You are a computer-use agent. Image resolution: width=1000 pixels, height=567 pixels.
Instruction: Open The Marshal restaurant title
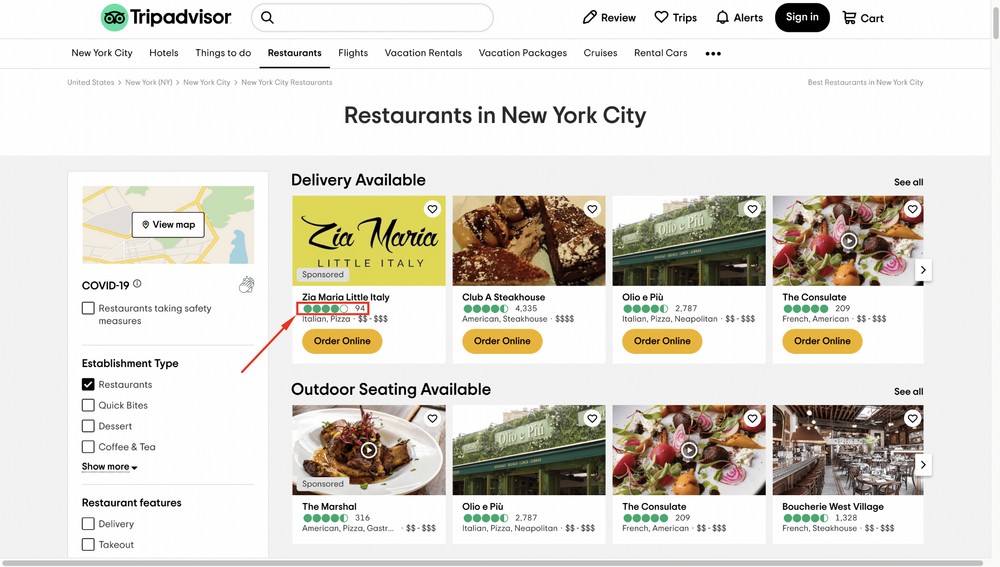(329, 506)
